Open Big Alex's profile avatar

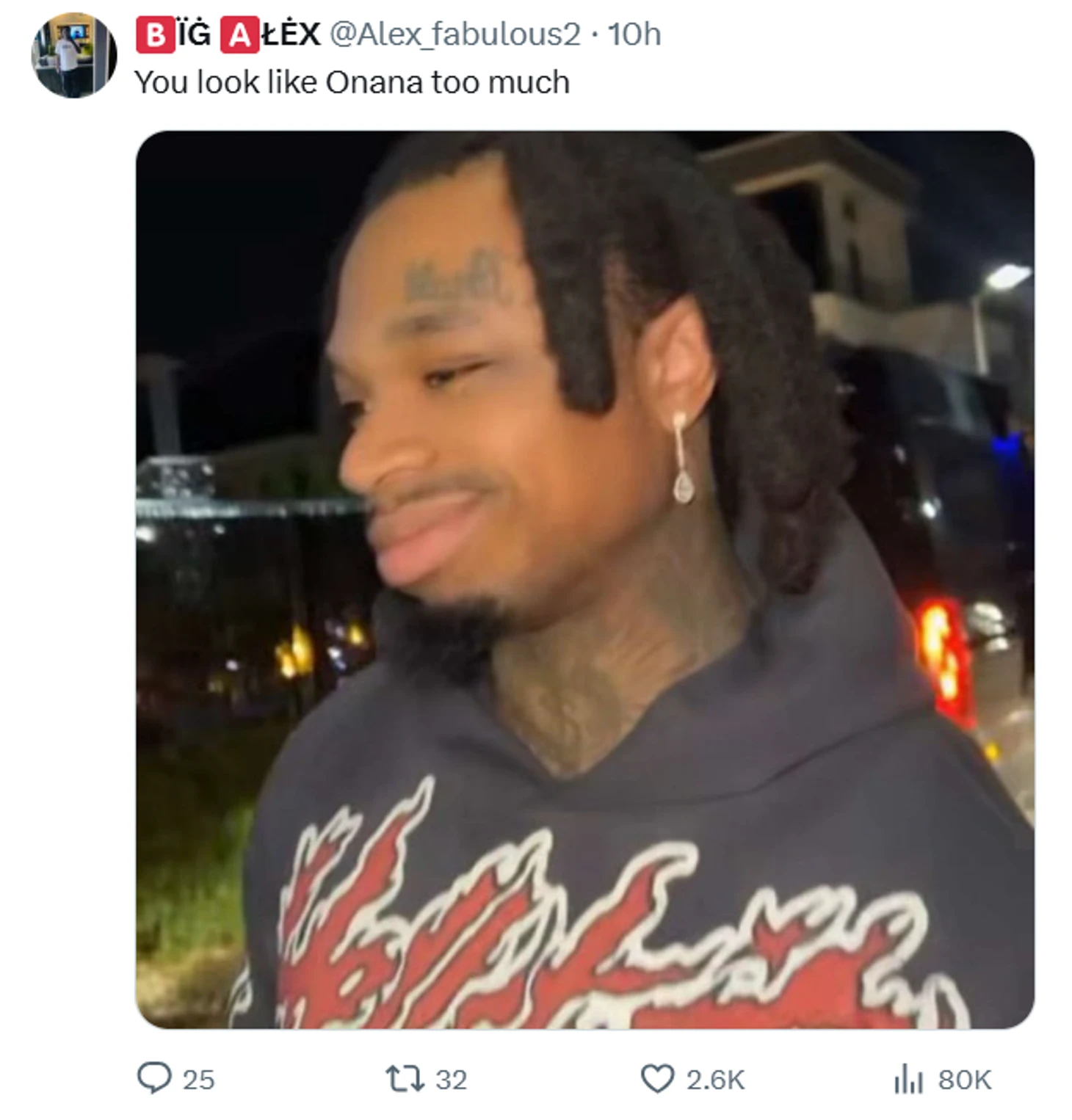click(74, 55)
